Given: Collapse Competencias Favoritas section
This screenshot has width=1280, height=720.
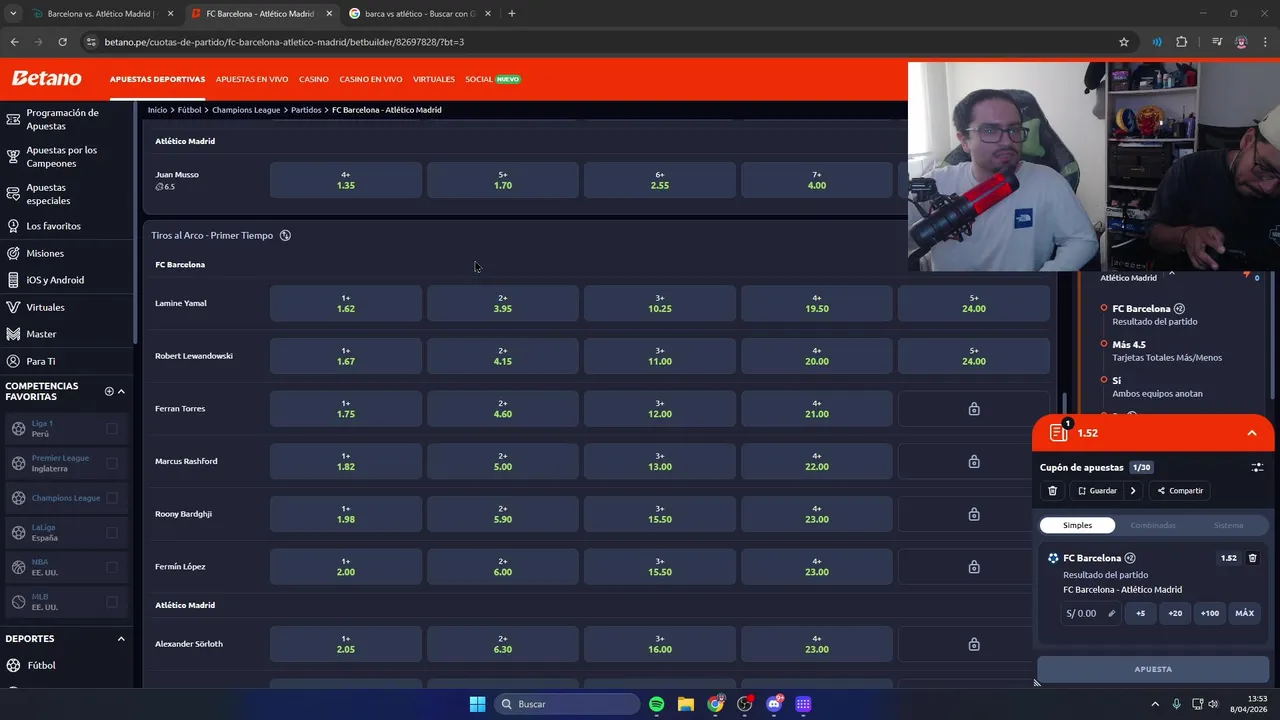Looking at the screenshot, I should 121,391.
